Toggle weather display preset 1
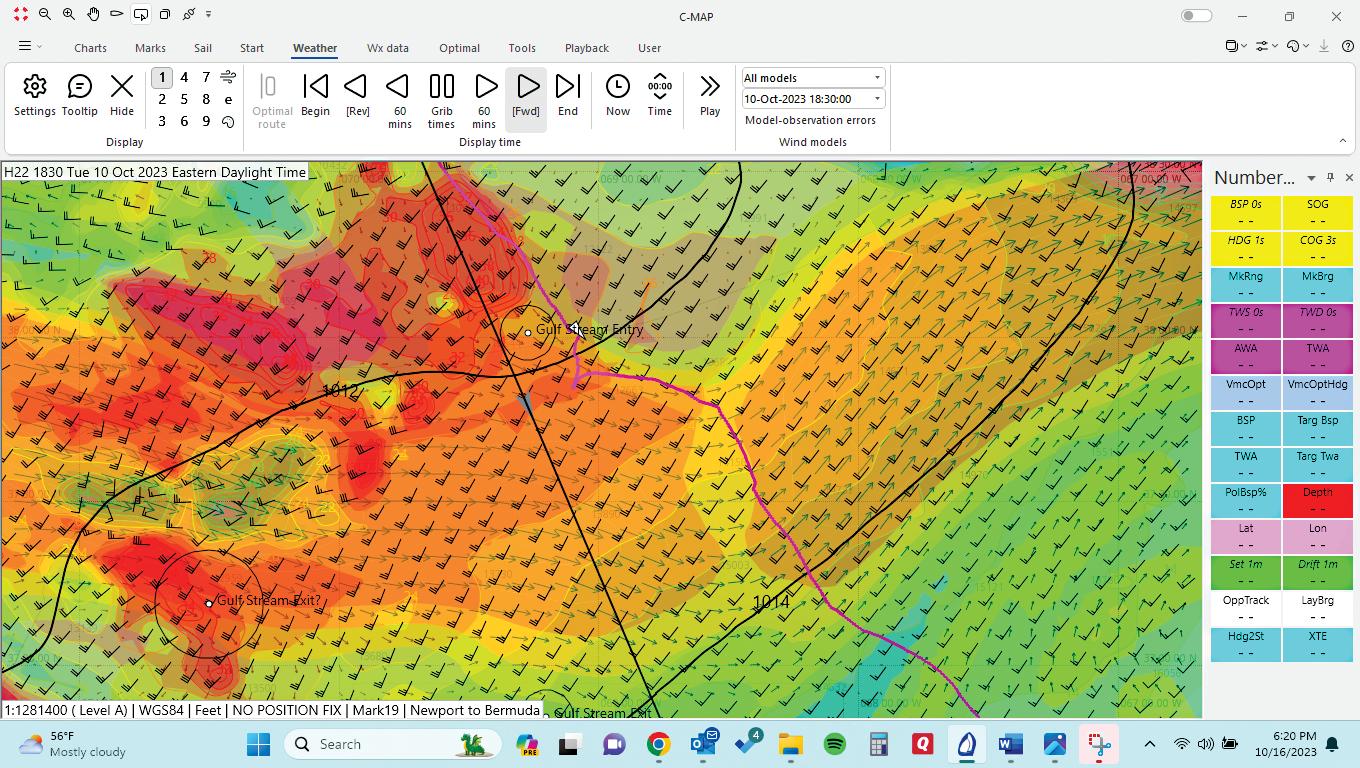Image resolution: width=1360 pixels, height=768 pixels. [x=162, y=77]
